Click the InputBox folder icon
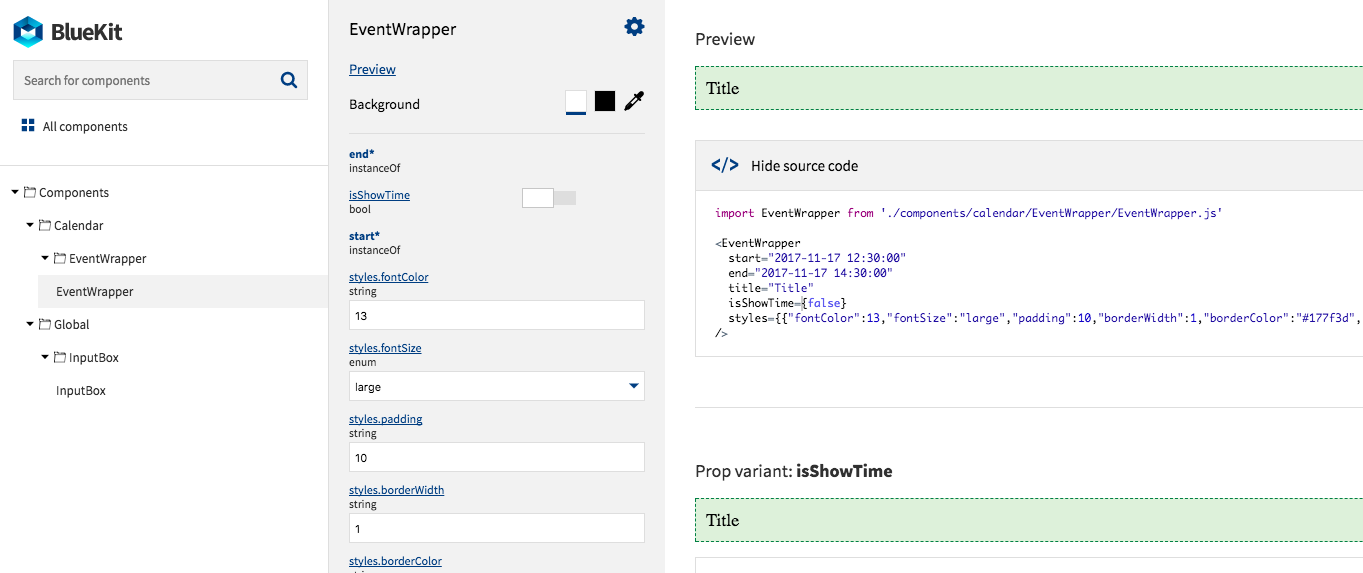The height and width of the screenshot is (573, 1363). coord(60,357)
